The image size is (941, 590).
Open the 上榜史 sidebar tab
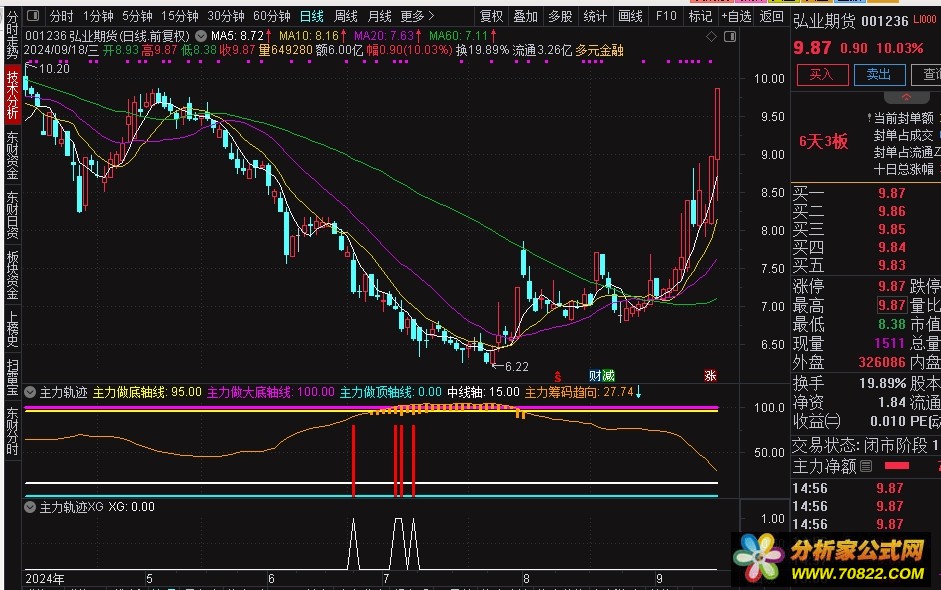pyautogui.click(x=12, y=329)
